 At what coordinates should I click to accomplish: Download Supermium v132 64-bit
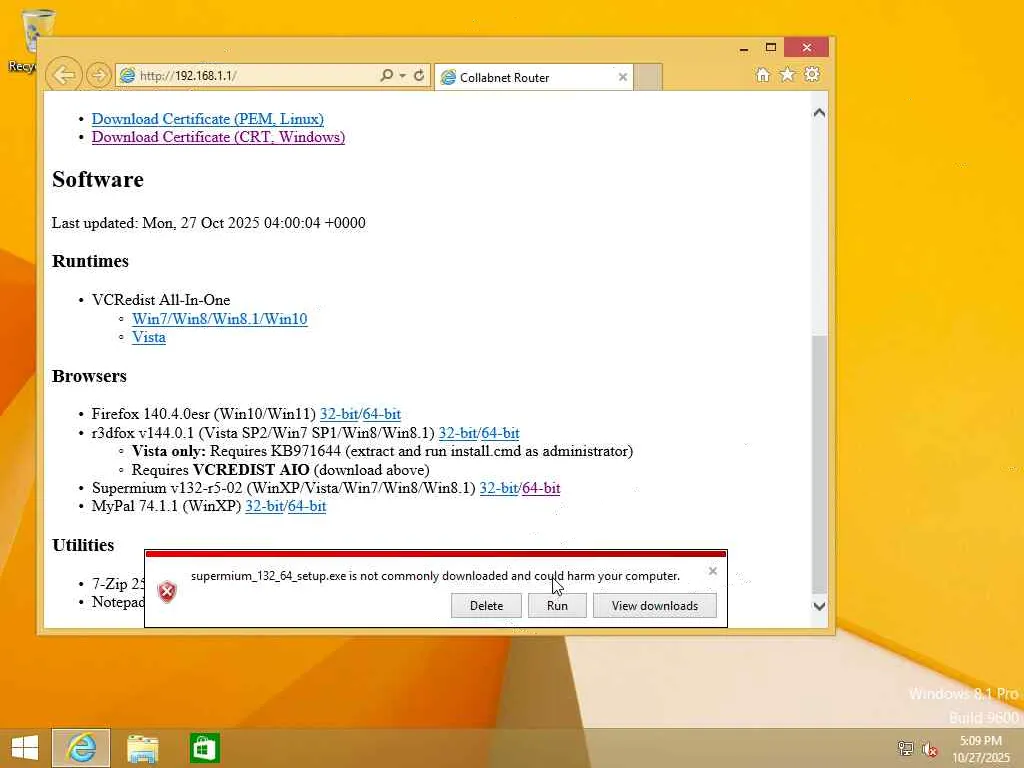coord(541,488)
